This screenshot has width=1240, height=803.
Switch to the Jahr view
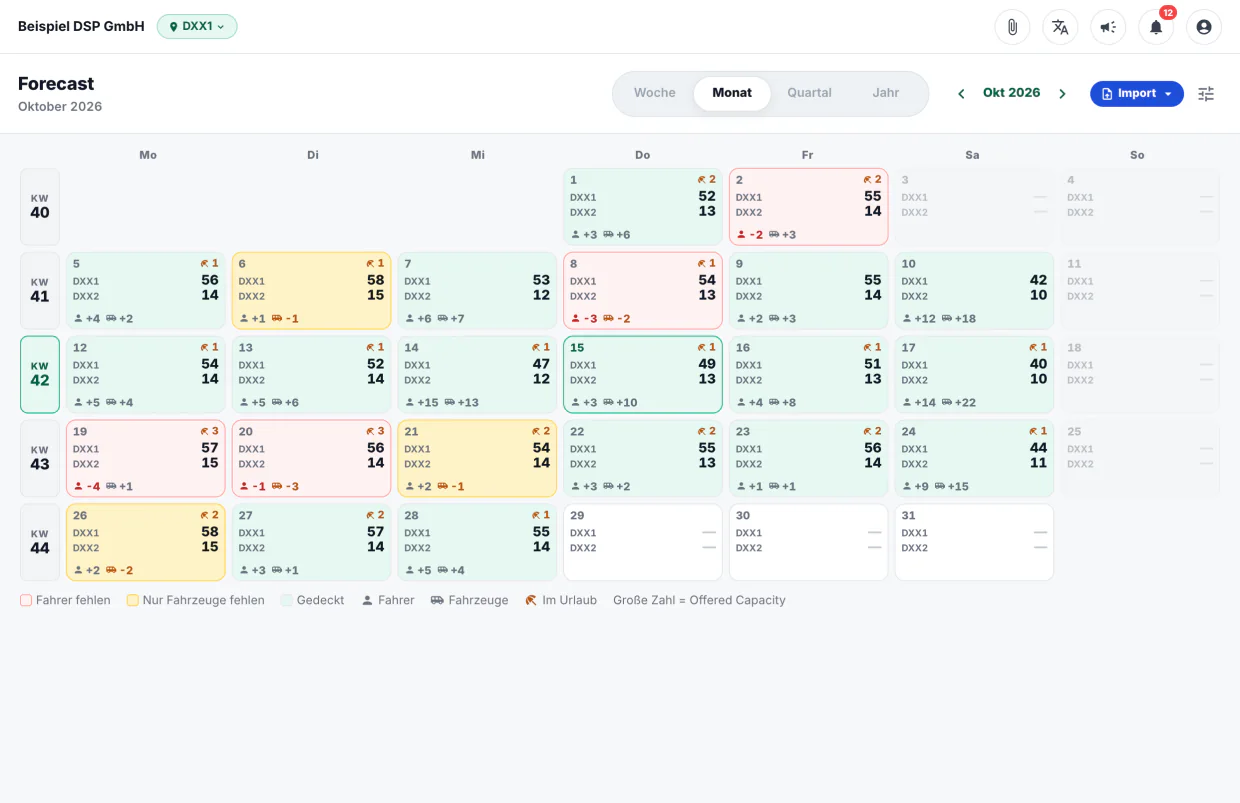(x=886, y=93)
